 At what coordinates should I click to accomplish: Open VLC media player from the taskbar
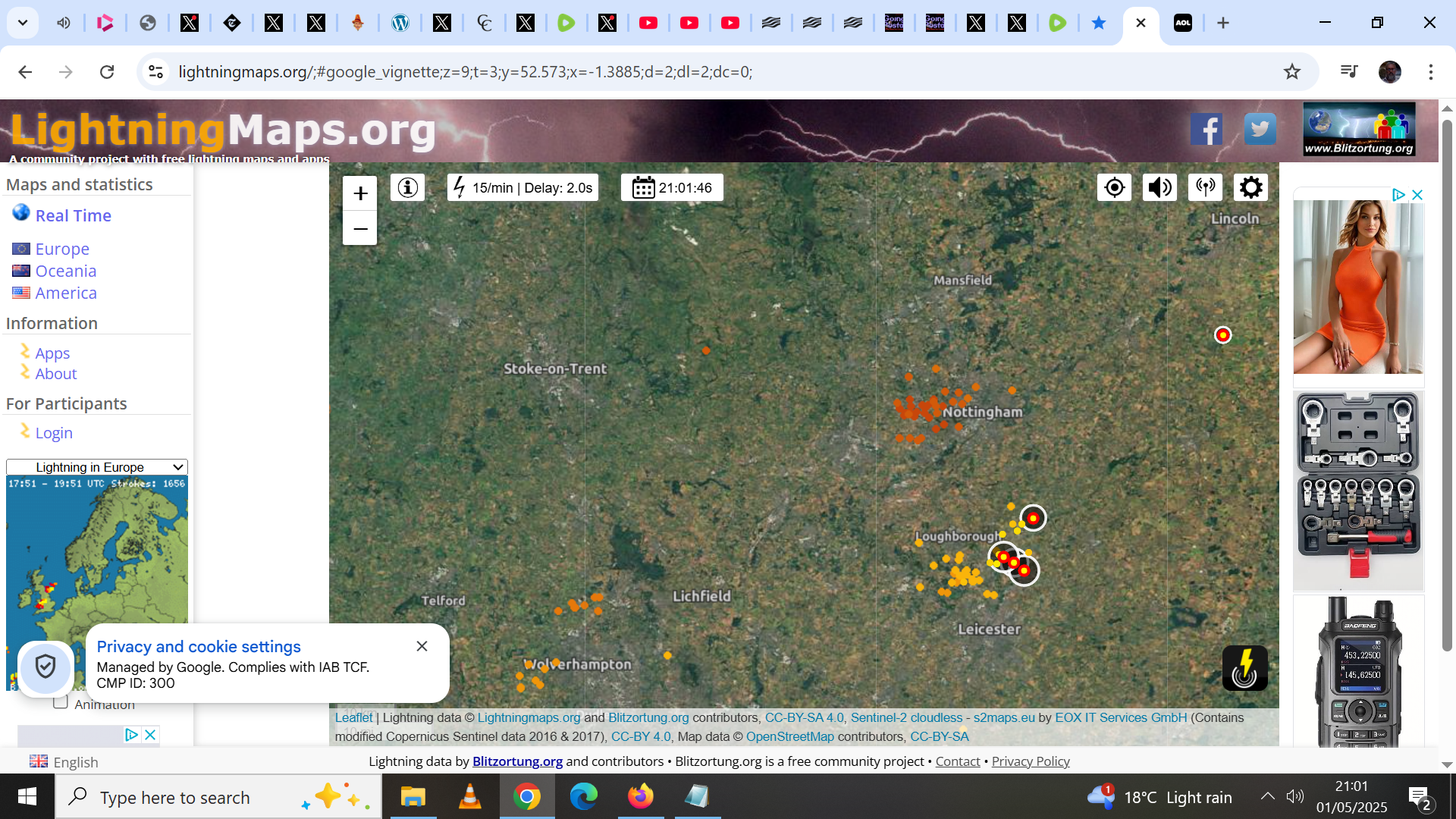[x=470, y=797]
